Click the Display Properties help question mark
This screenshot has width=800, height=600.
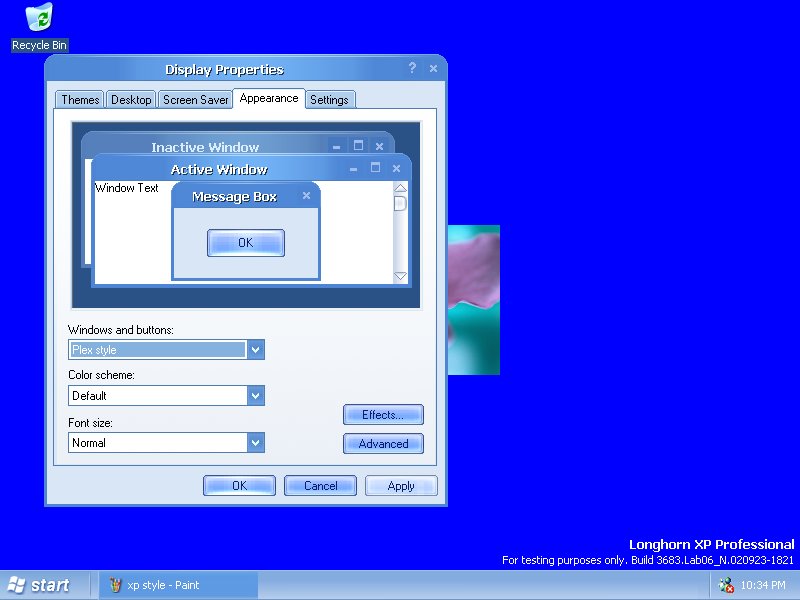coord(412,68)
